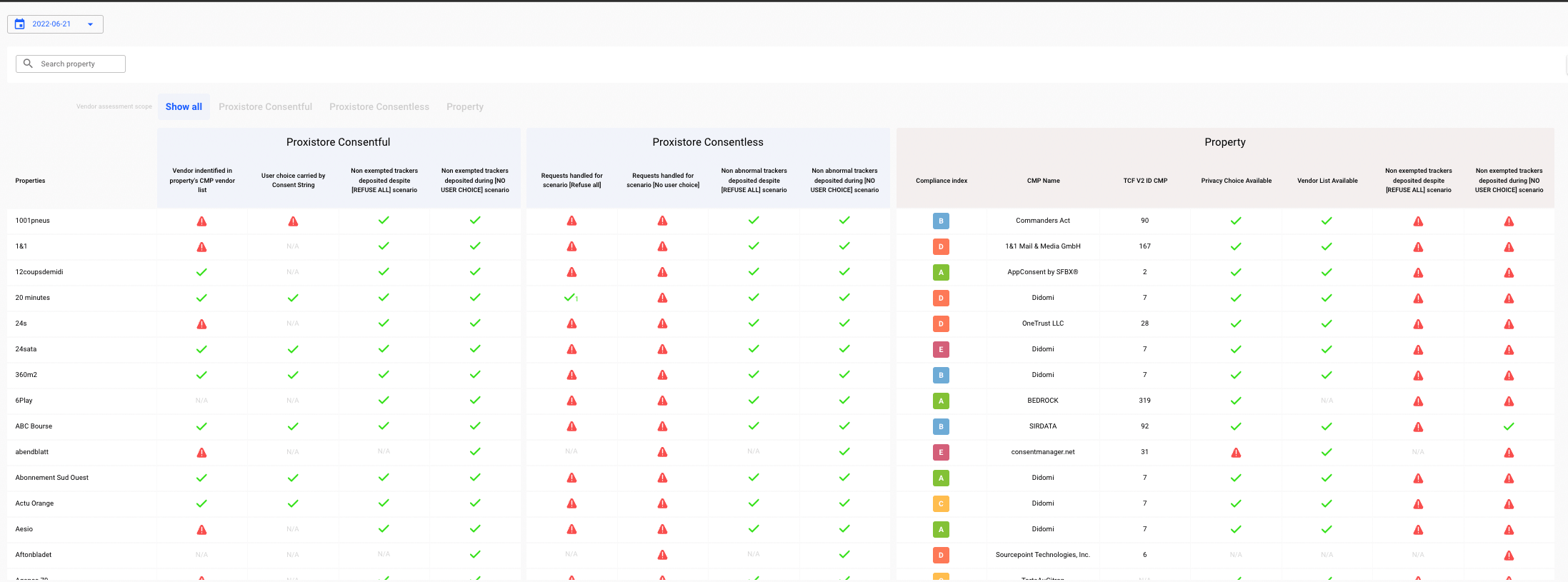Click ABC Bourse last column green checkmark

point(1509,427)
